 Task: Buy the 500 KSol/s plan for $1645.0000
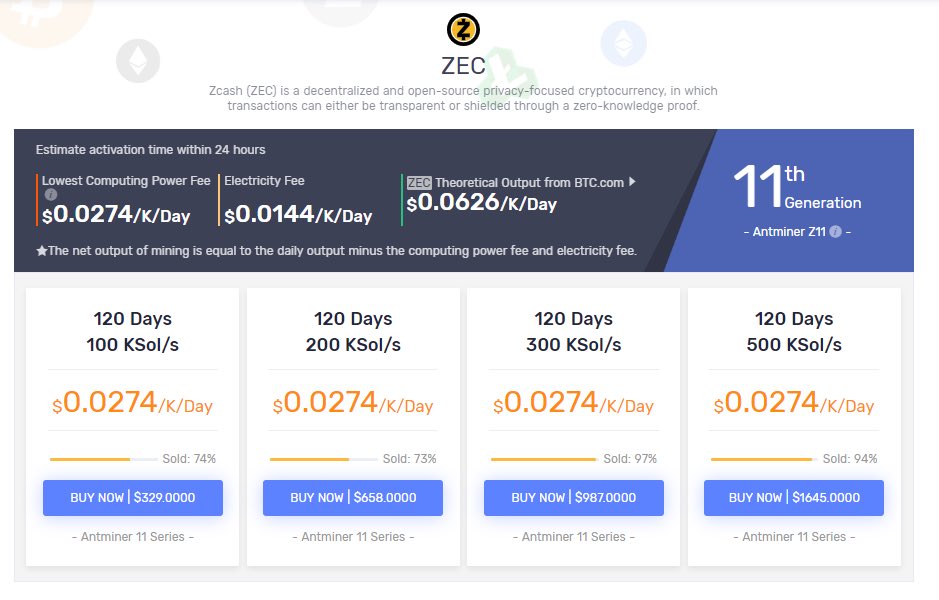(x=793, y=498)
